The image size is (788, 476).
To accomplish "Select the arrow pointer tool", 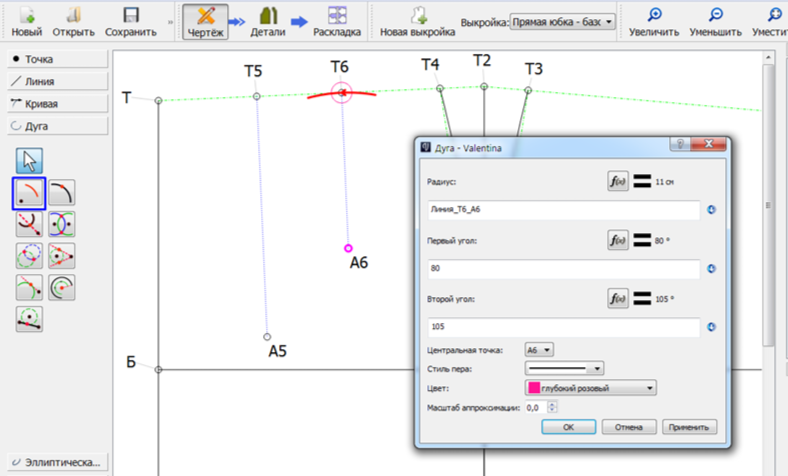I will coord(29,161).
